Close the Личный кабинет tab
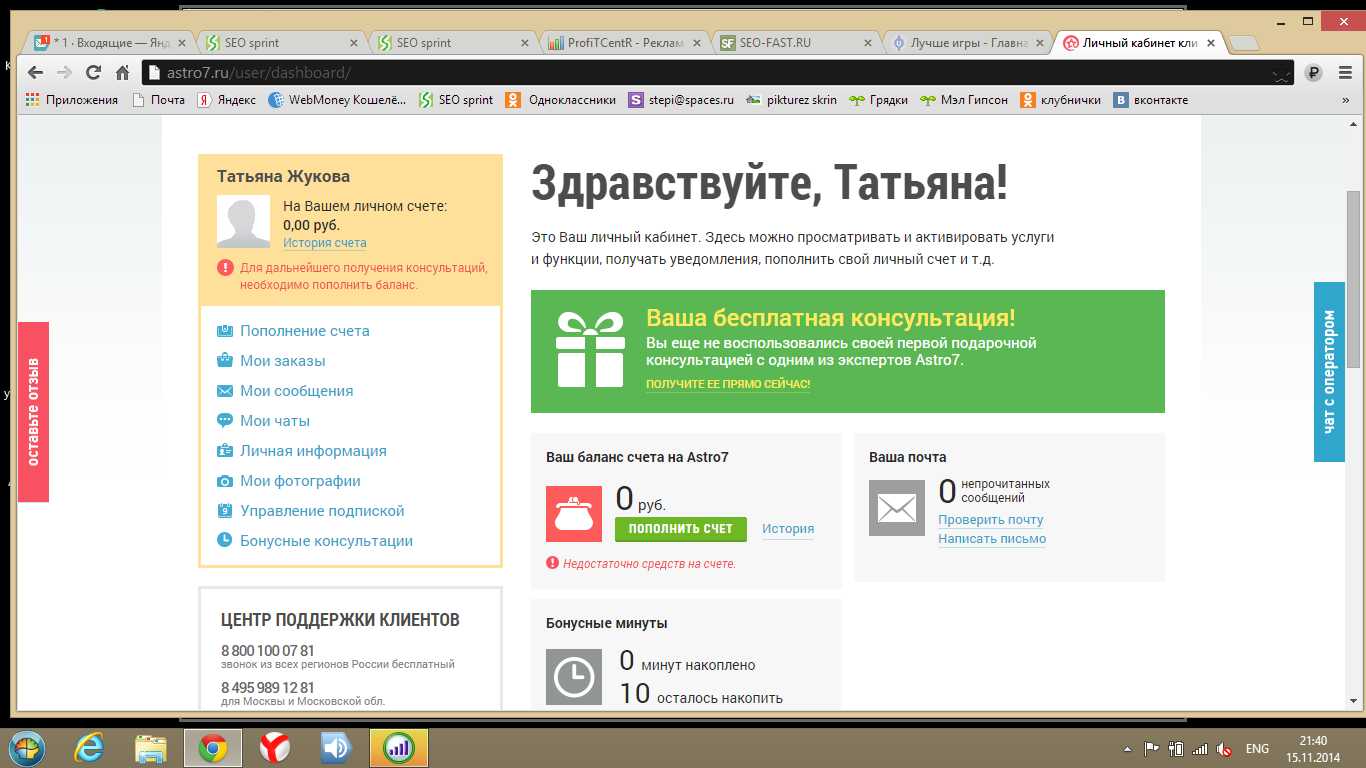The image size is (1366, 768). coord(1211,43)
